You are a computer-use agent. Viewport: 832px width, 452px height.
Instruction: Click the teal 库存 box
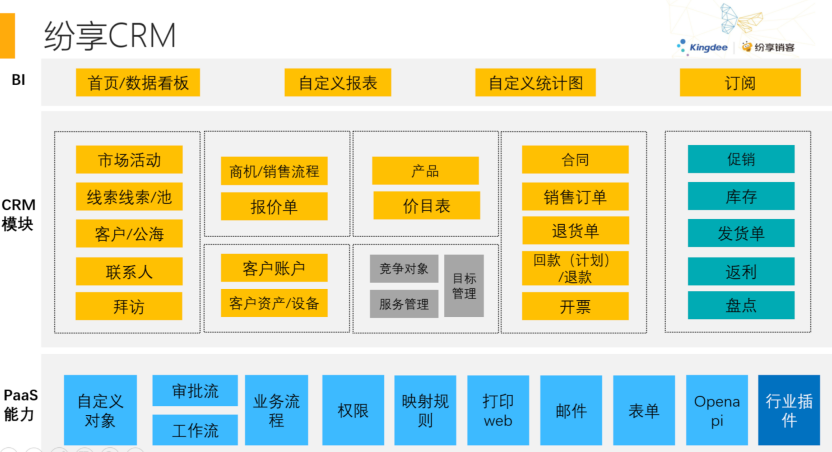(741, 196)
